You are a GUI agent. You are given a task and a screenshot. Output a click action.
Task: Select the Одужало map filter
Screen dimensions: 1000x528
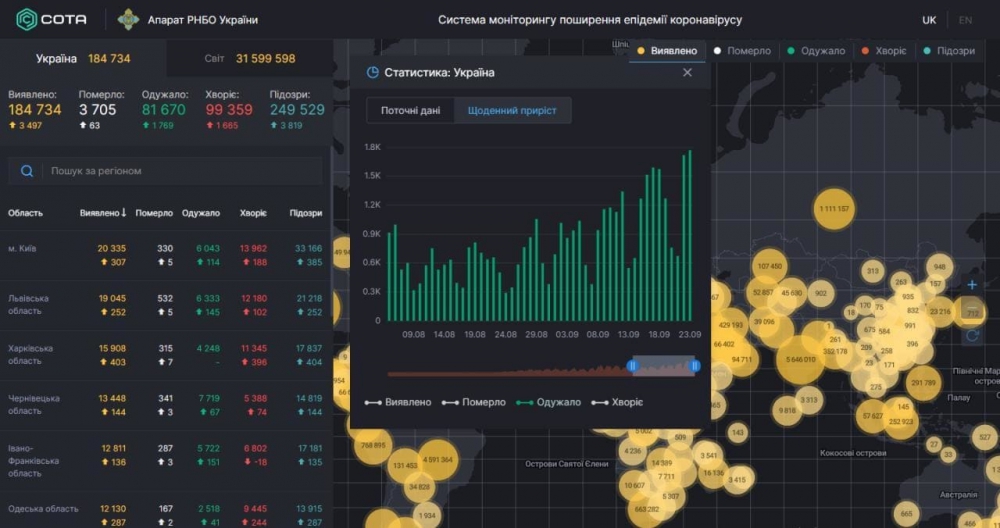tap(816, 50)
